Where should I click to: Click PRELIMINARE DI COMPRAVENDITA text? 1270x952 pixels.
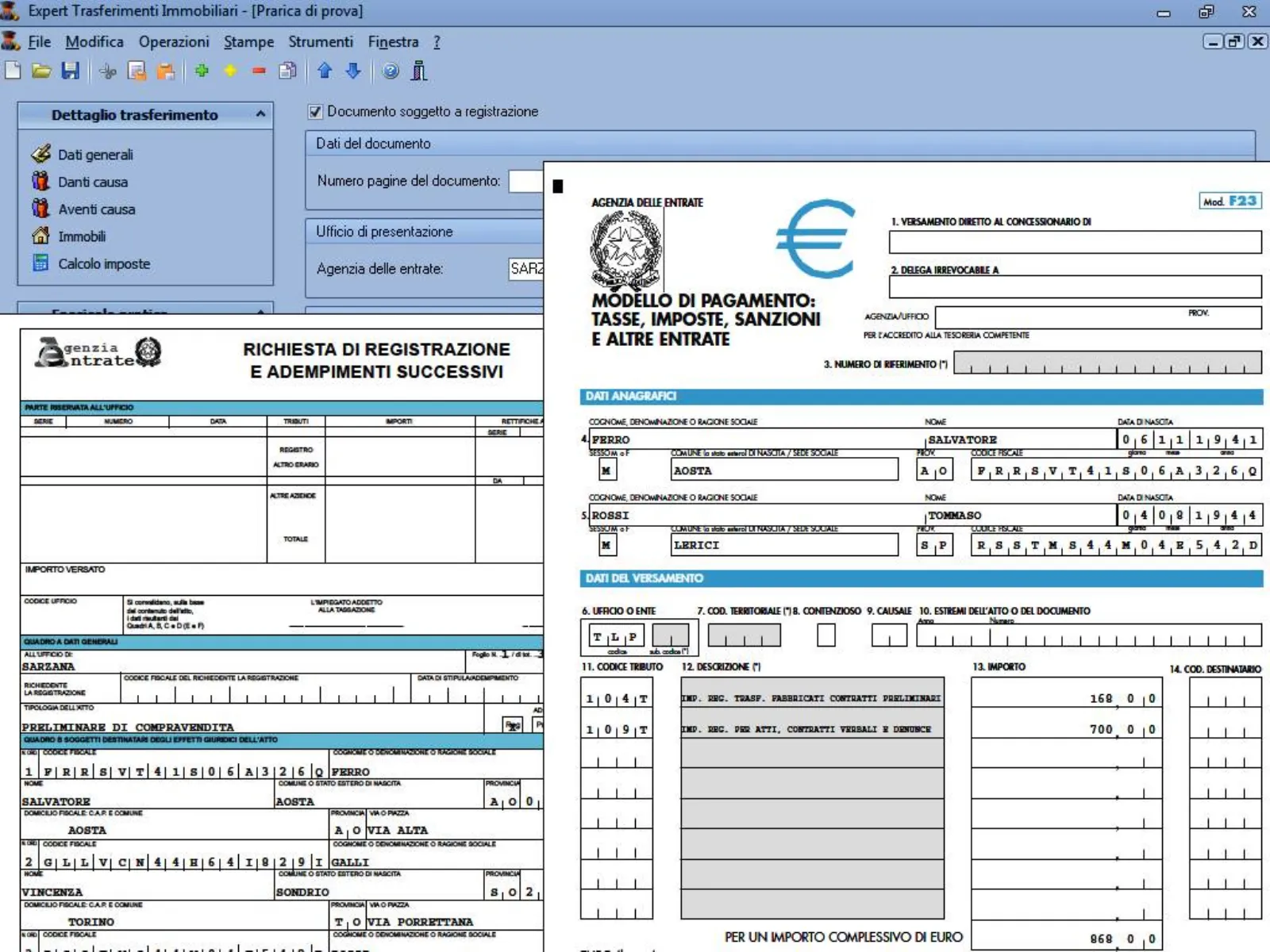pyautogui.click(x=128, y=727)
